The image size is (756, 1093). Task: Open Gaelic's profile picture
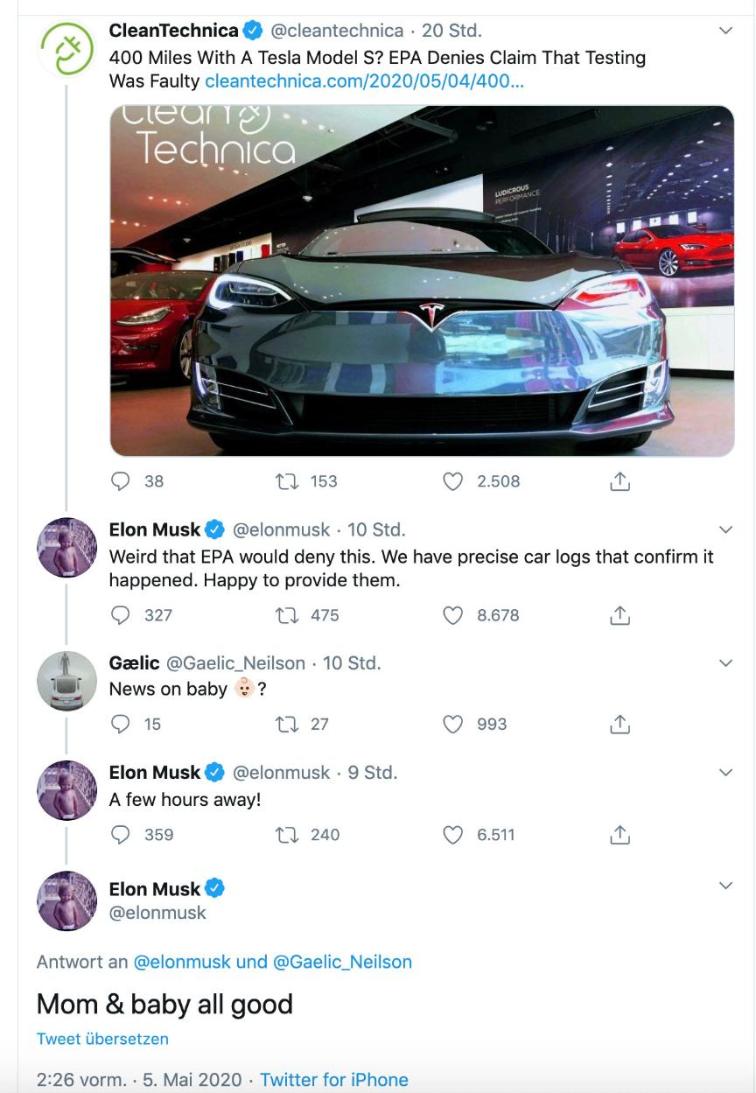click(x=66, y=682)
